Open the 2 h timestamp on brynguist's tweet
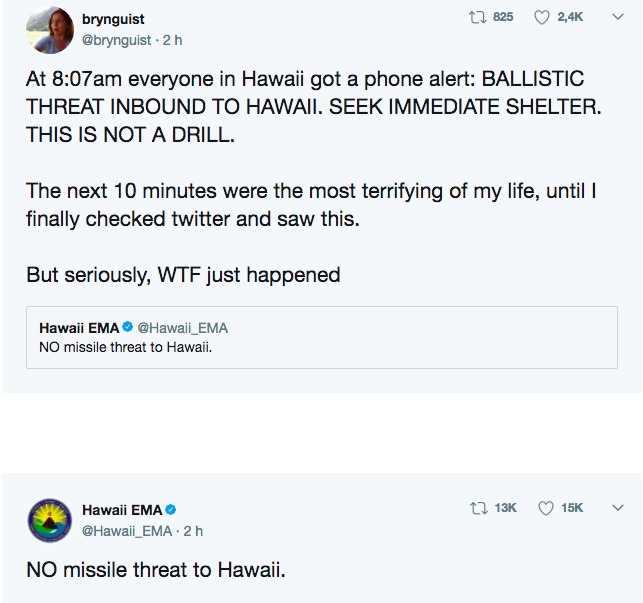643x603 pixels. [x=172, y=40]
